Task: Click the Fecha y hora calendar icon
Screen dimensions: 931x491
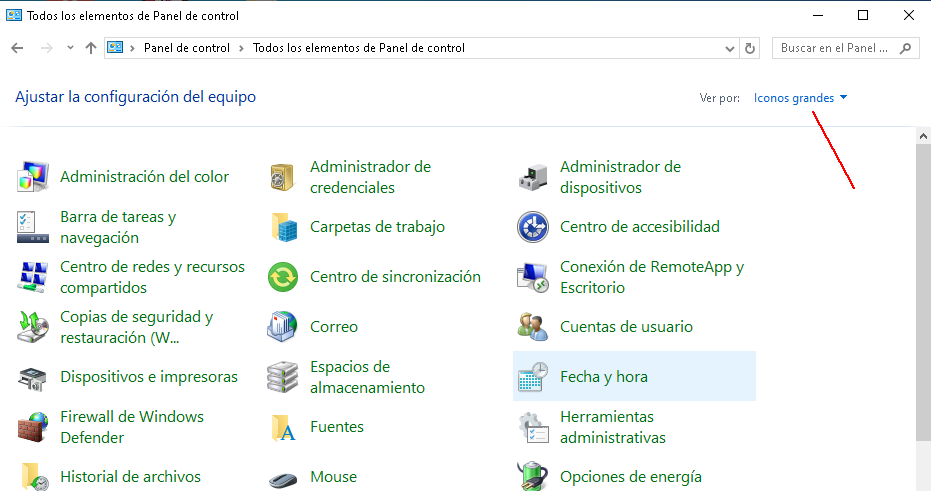Action: click(533, 376)
